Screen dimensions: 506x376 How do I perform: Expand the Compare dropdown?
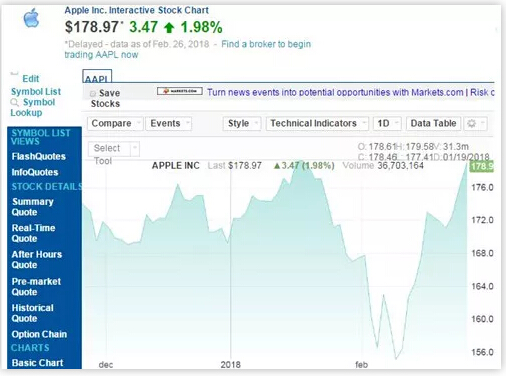[115, 123]
